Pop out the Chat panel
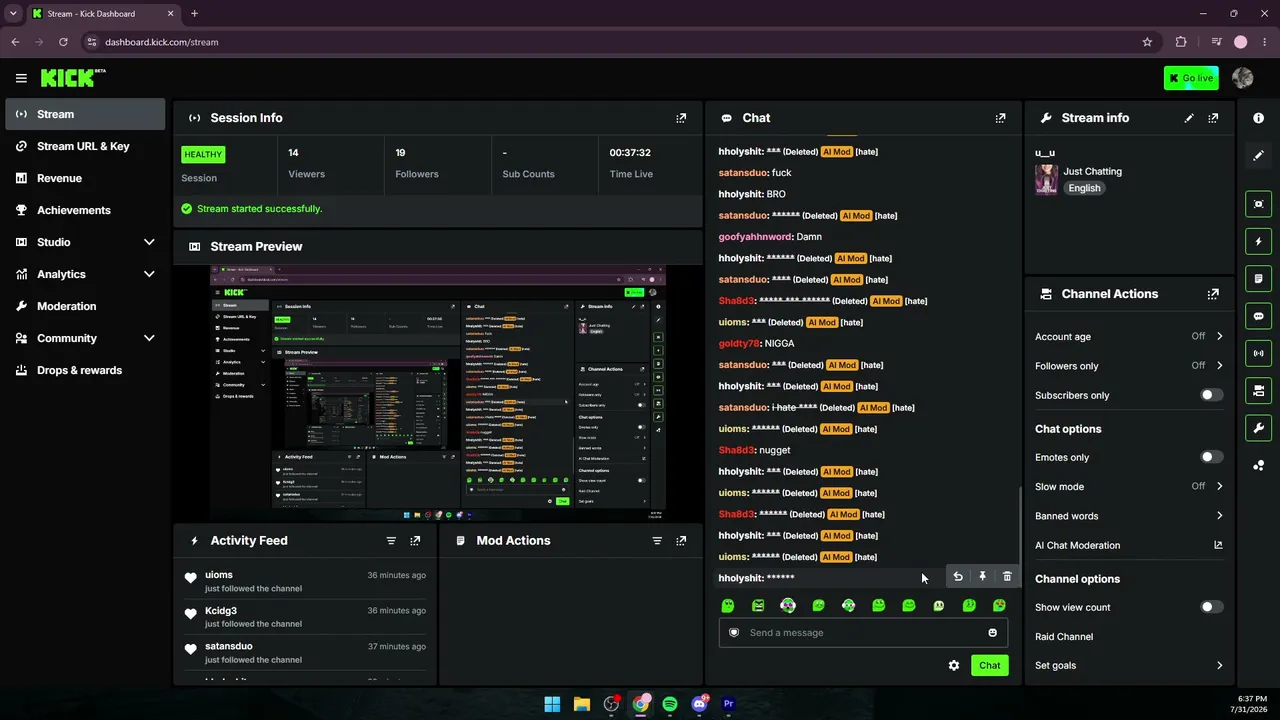1280x720 pixels. point(1000,118)
